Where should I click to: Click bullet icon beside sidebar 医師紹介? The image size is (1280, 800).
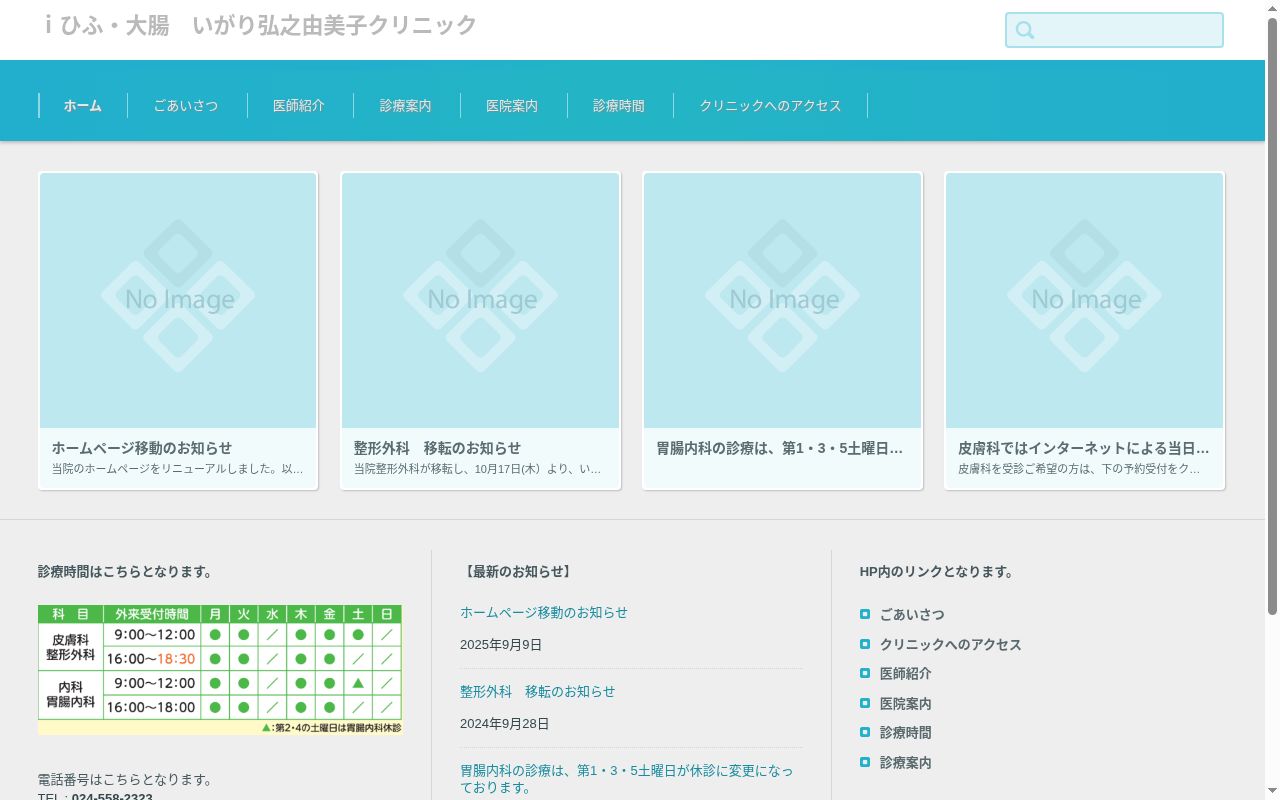[865, 673]
